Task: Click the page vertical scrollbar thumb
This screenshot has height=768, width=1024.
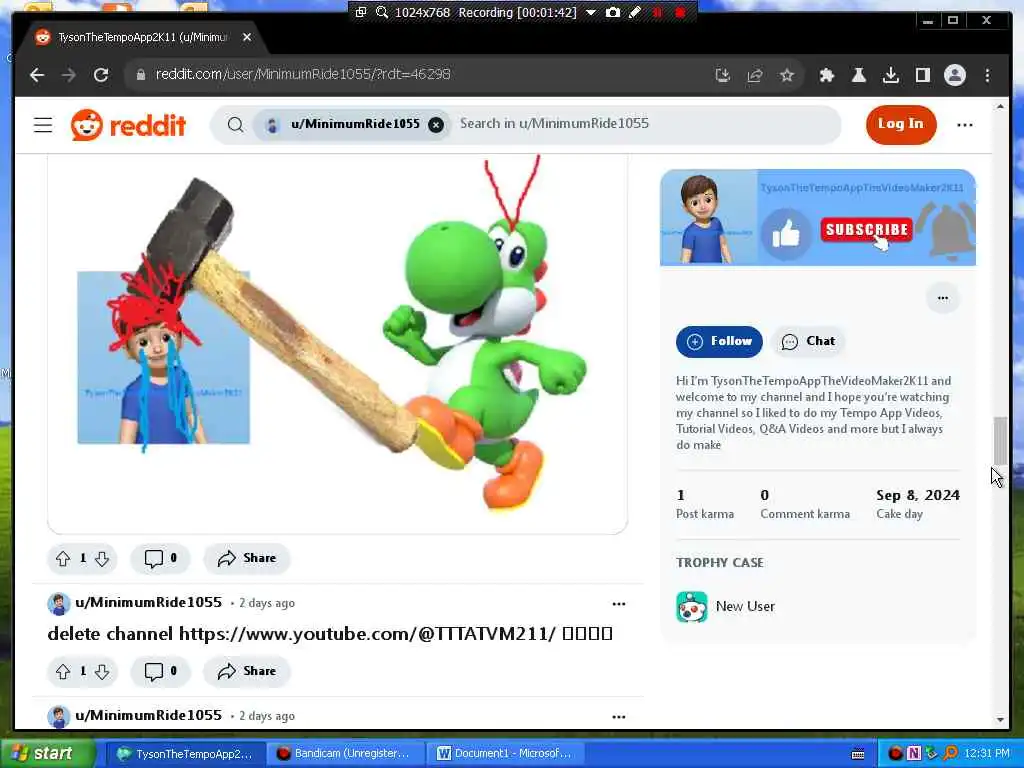Action: click(x=1000, y=441)
